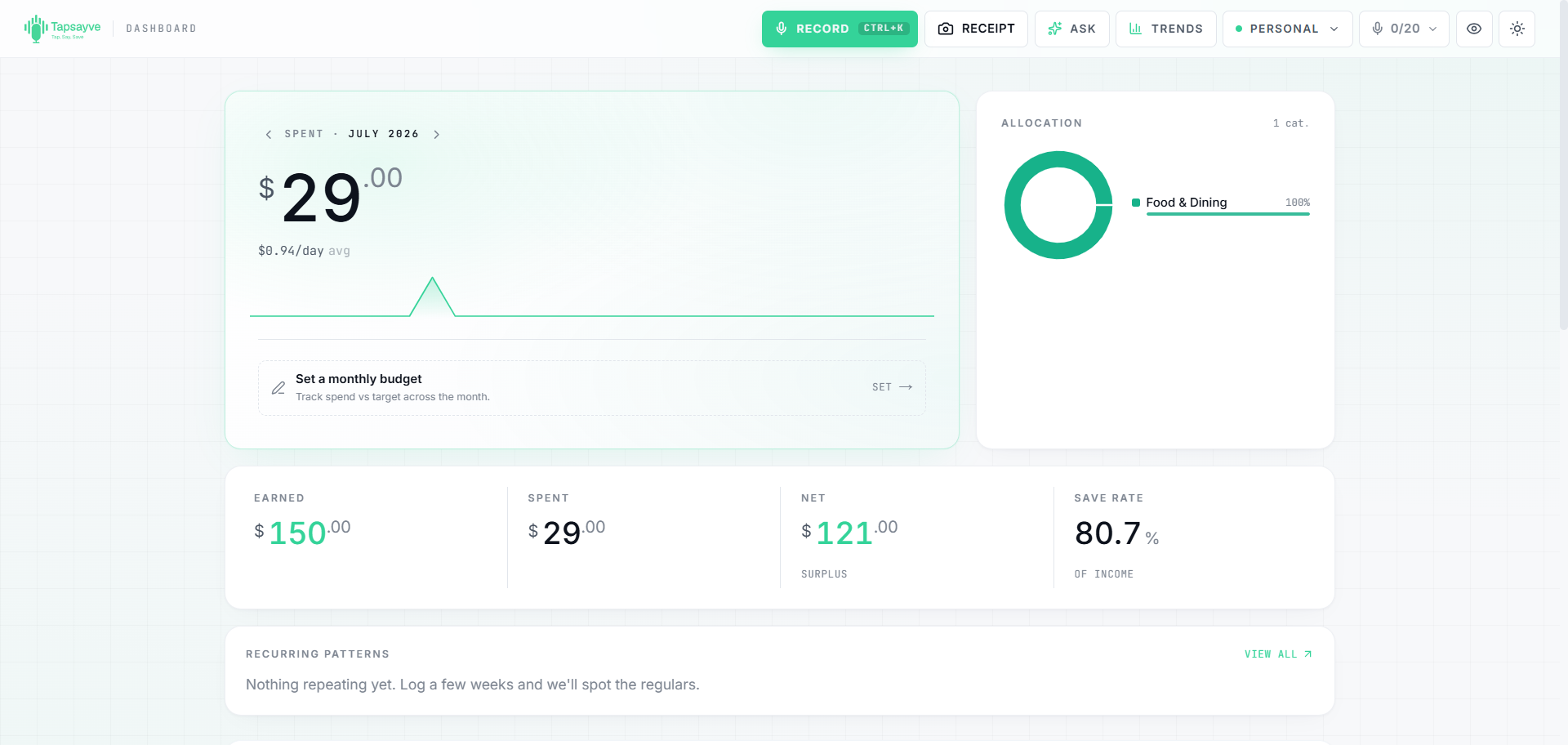
Task: Select Food & Dining allocation row
Action: pyautogui.click(x=1221, y=203)
